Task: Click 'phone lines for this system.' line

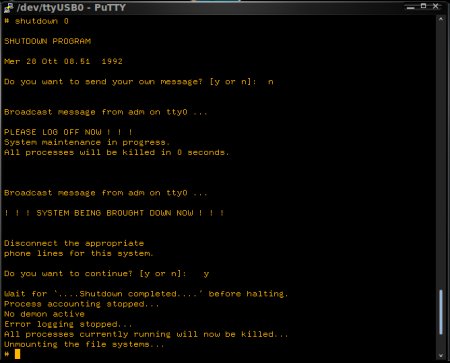Action: click(x=79, y=253)
